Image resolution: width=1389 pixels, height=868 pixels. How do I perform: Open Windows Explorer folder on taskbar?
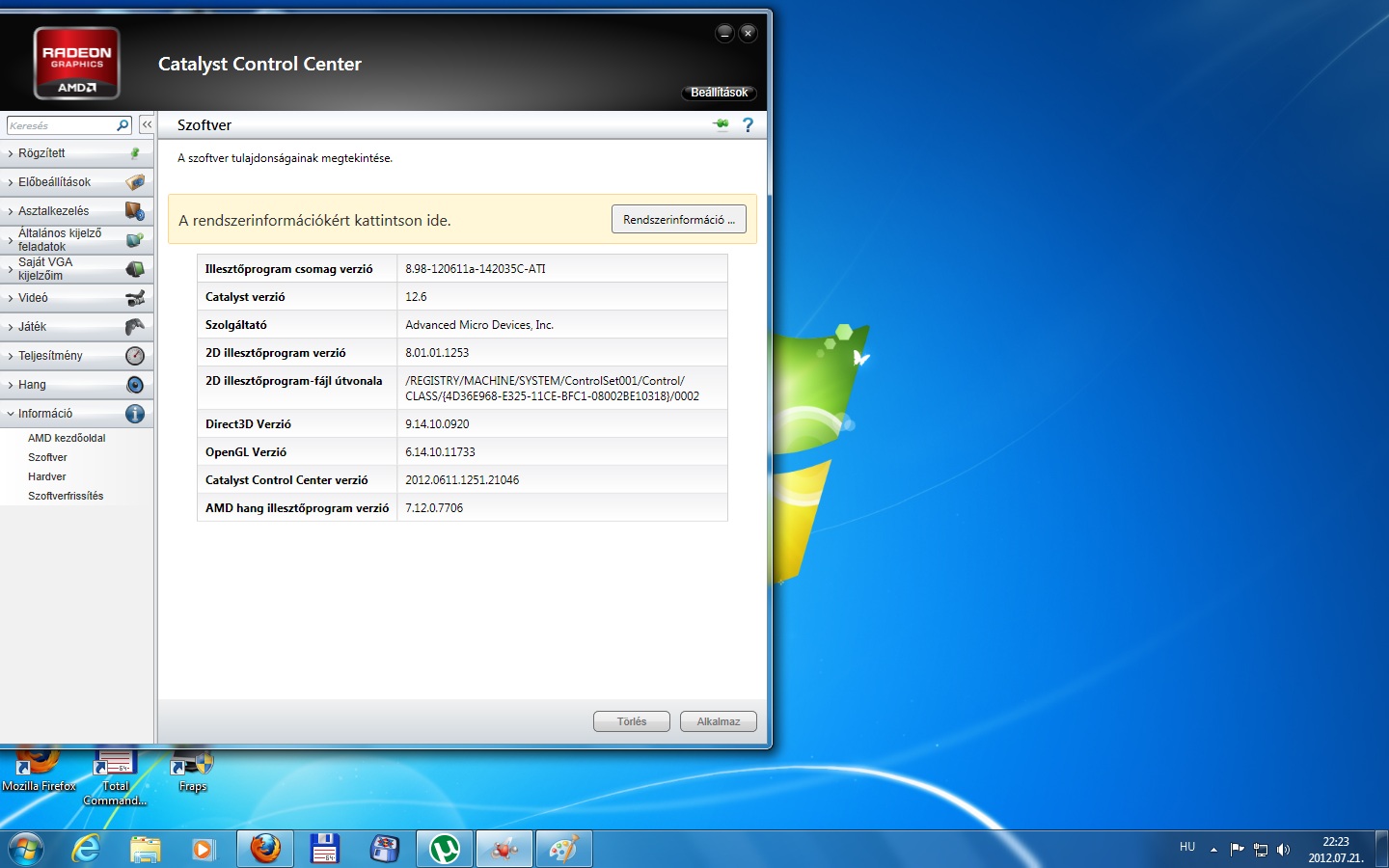[x=146, y=849]
